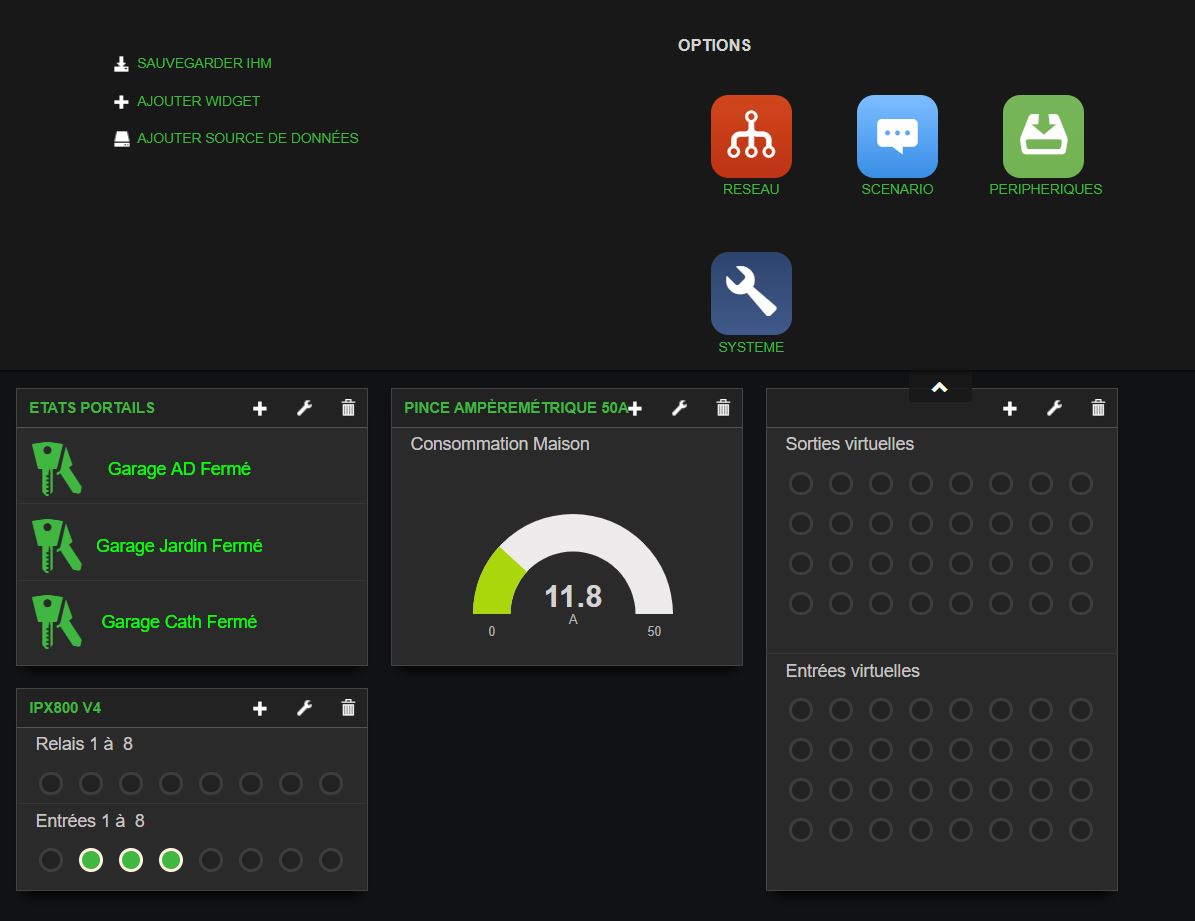Click SAUVEGARDER IHM link

pos(204,63)
